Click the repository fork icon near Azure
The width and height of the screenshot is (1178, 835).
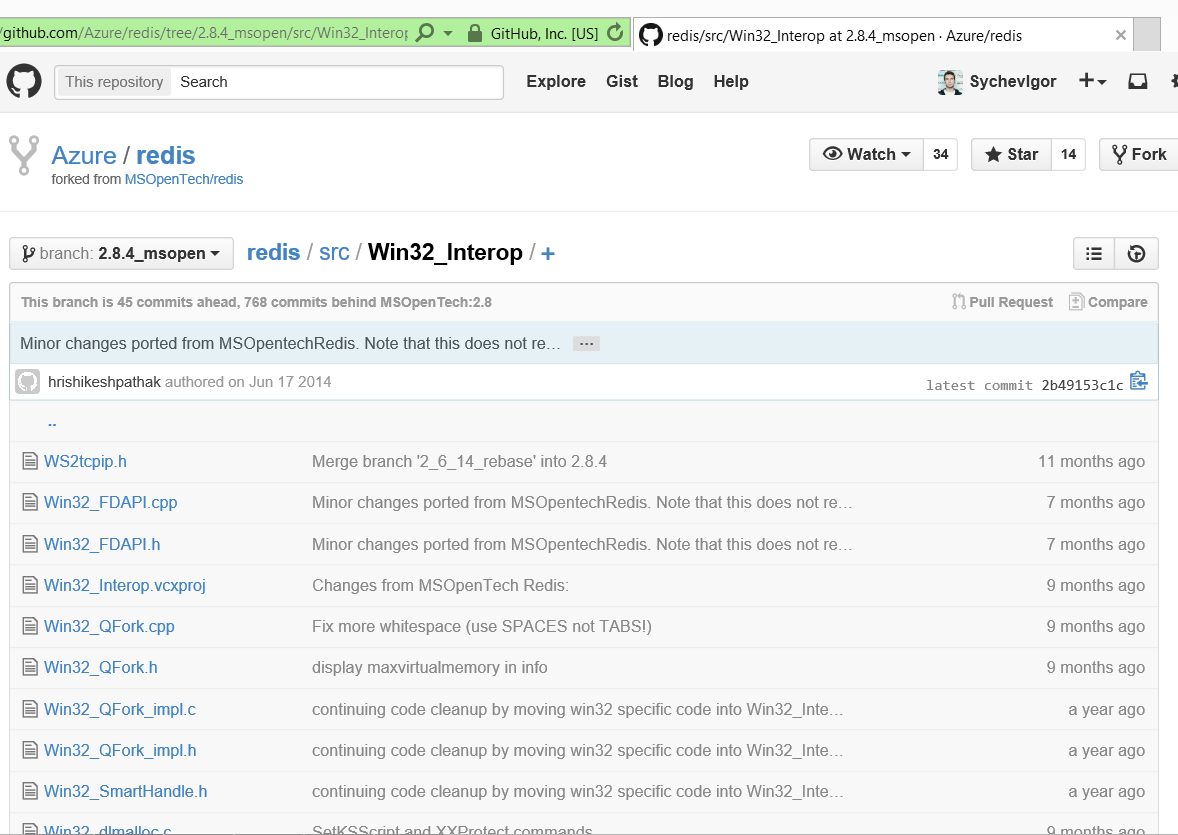pos(23,155)
